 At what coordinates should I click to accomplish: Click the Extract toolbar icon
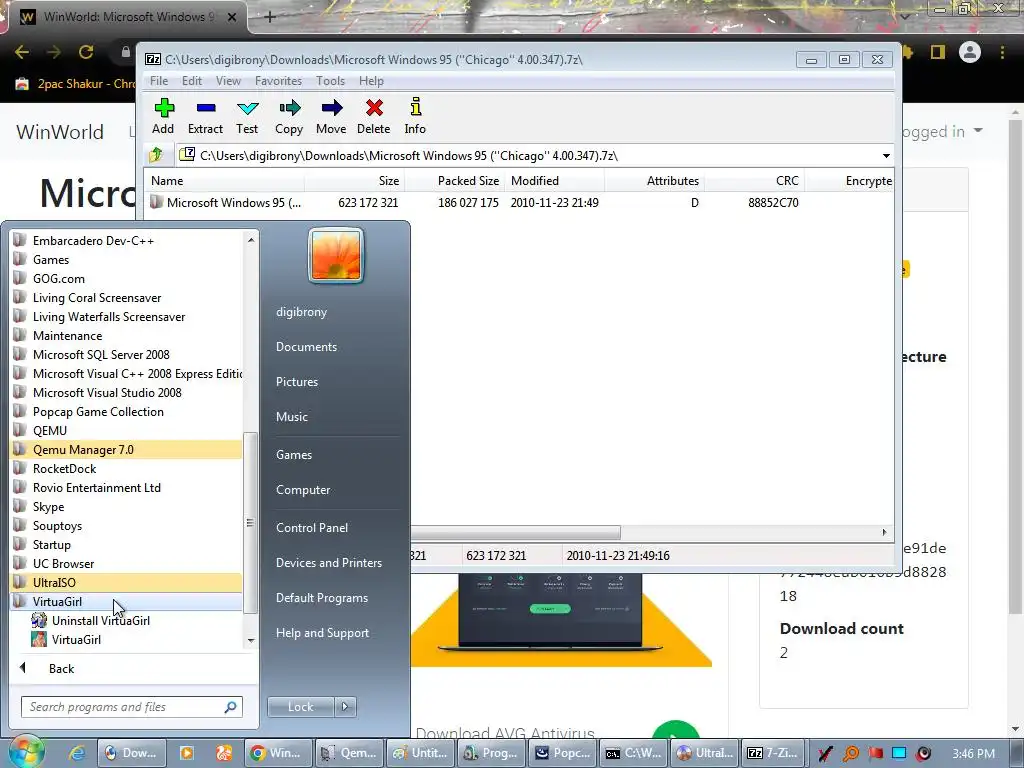pyautogui.click(x=206, y=116)
